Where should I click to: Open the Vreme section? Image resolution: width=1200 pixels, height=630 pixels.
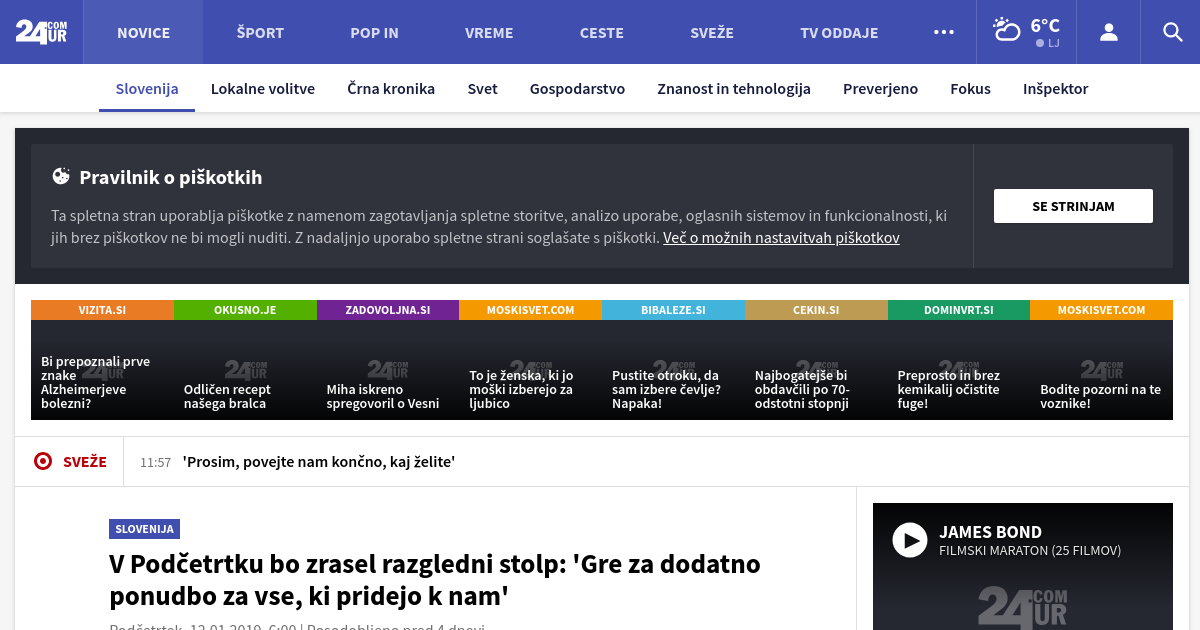tap(489, 32)
